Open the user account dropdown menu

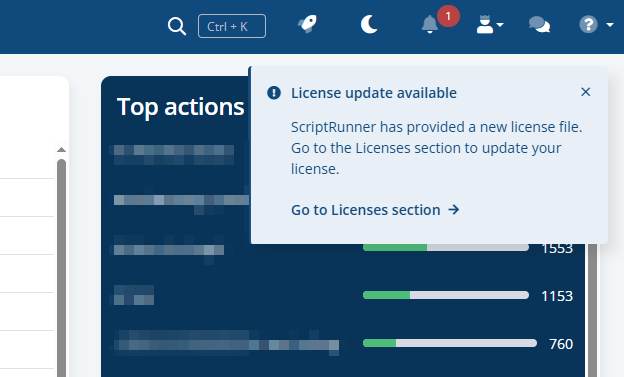(490, 25)
